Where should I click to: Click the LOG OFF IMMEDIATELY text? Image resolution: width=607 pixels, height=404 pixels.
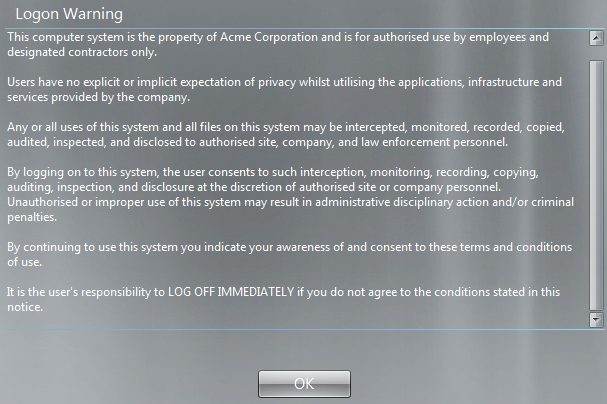[x=231, y=292]
